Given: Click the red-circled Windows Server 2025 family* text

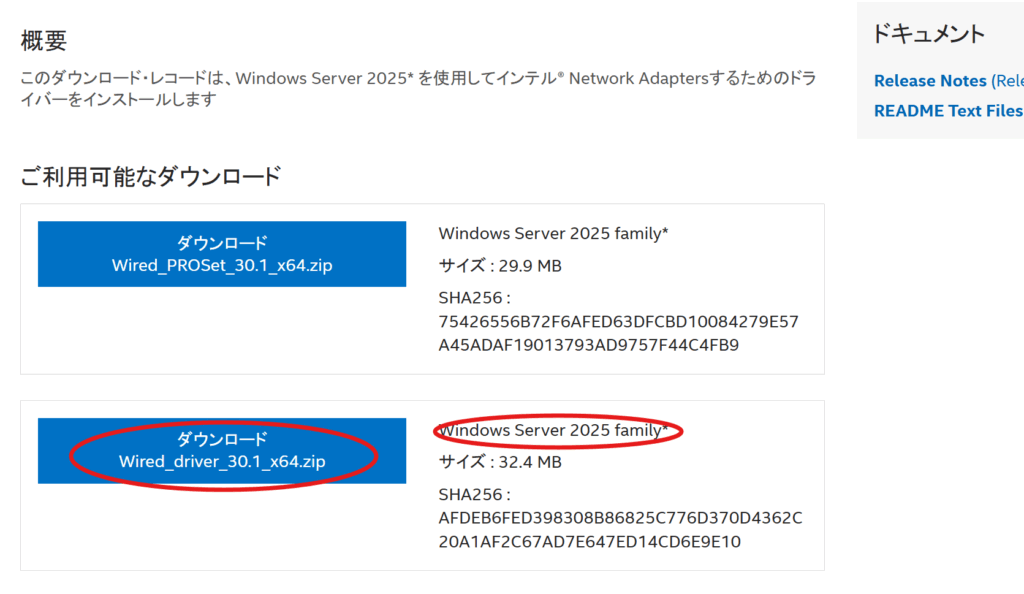Looking at the screenshot, I should [553, 430].
